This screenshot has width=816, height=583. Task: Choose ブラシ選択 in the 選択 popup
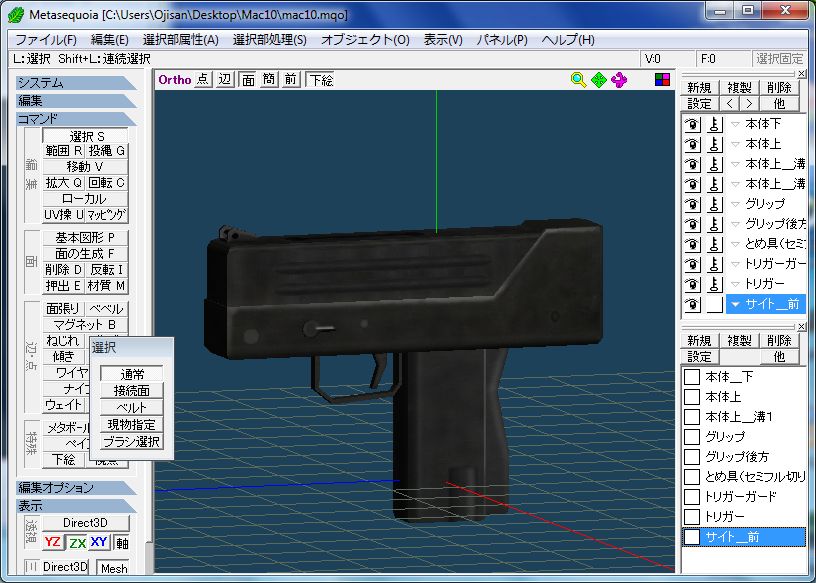click(132, 442)
